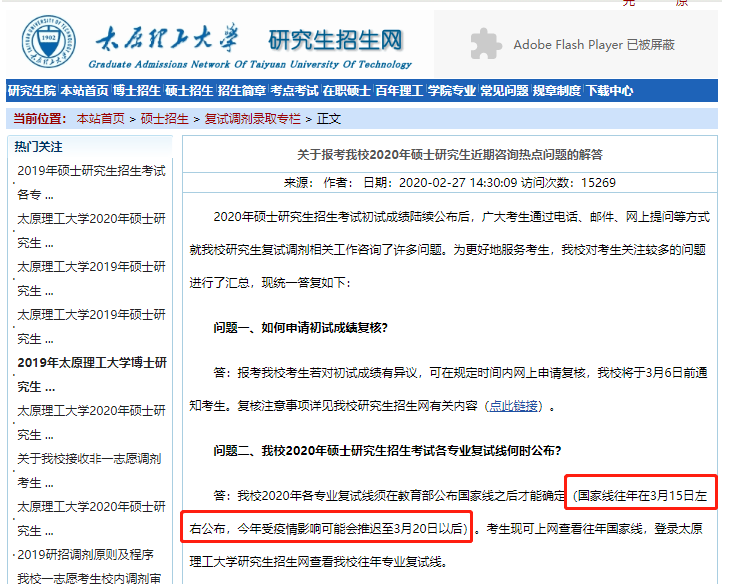Viewport: 730px width, 584px height.
Task: Click 复试调剂录取专栏 breadcrumb link
Action: (252, 119)
